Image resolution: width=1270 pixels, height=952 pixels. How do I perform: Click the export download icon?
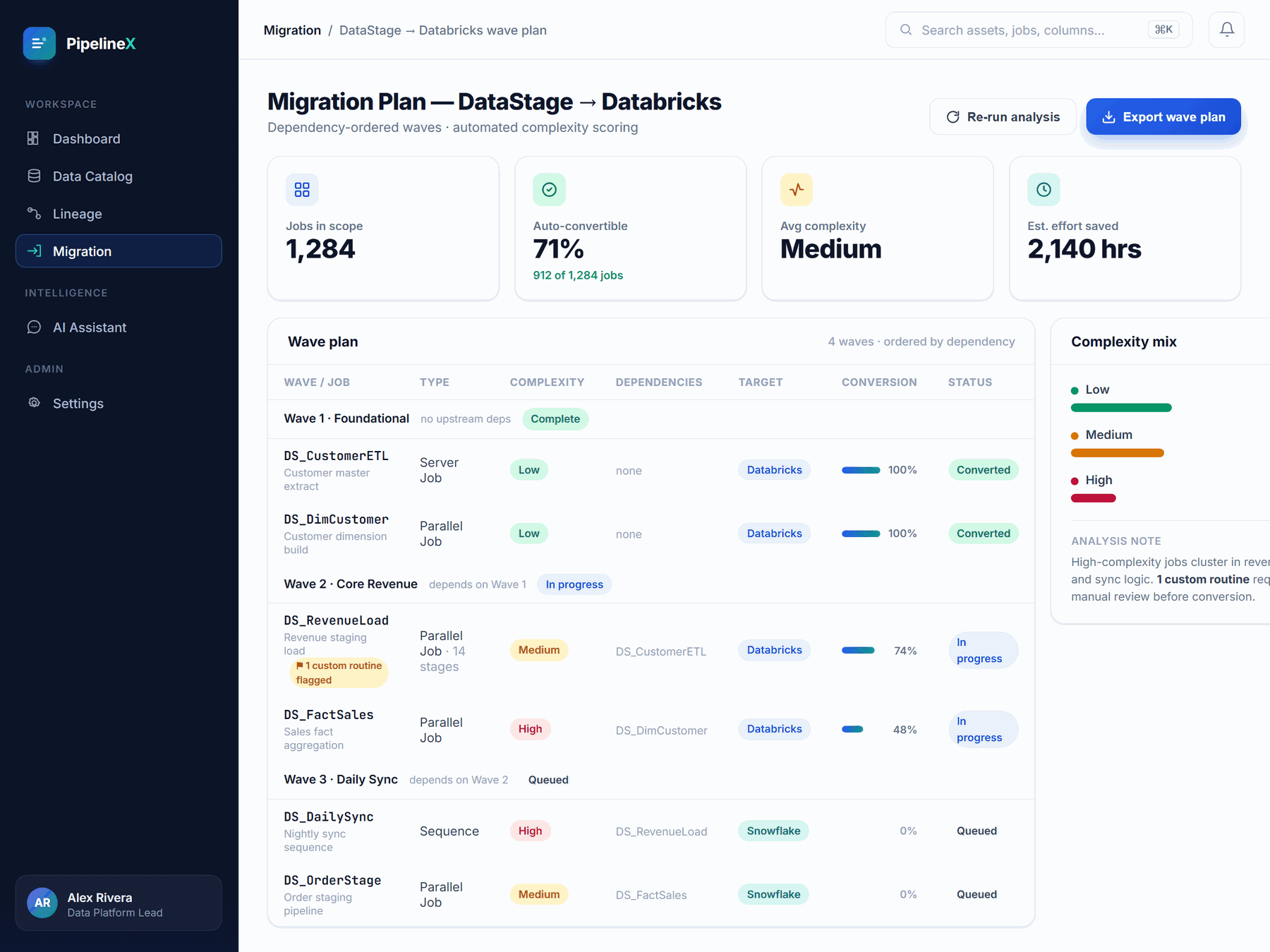tap(1108, 116)
